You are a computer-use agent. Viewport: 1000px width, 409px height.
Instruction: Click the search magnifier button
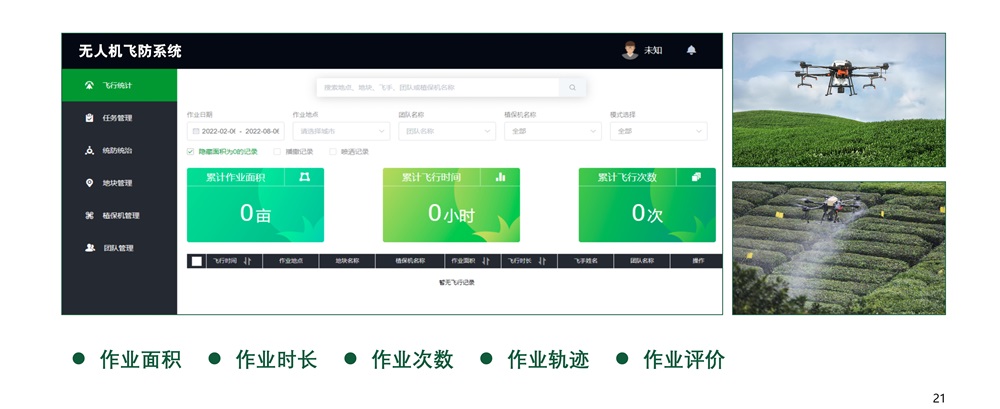point(572,88)
